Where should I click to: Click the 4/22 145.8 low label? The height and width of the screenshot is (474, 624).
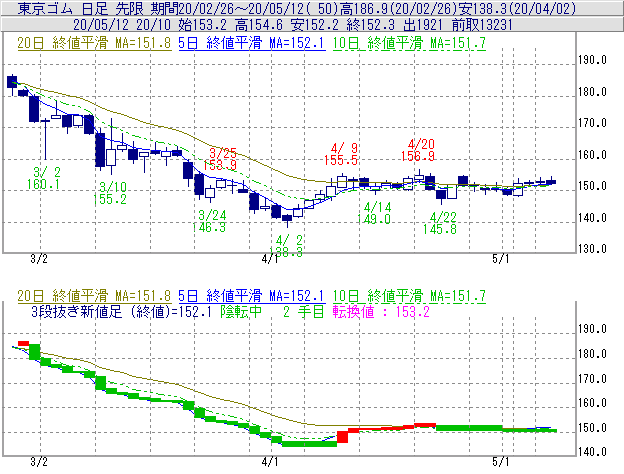440,223
